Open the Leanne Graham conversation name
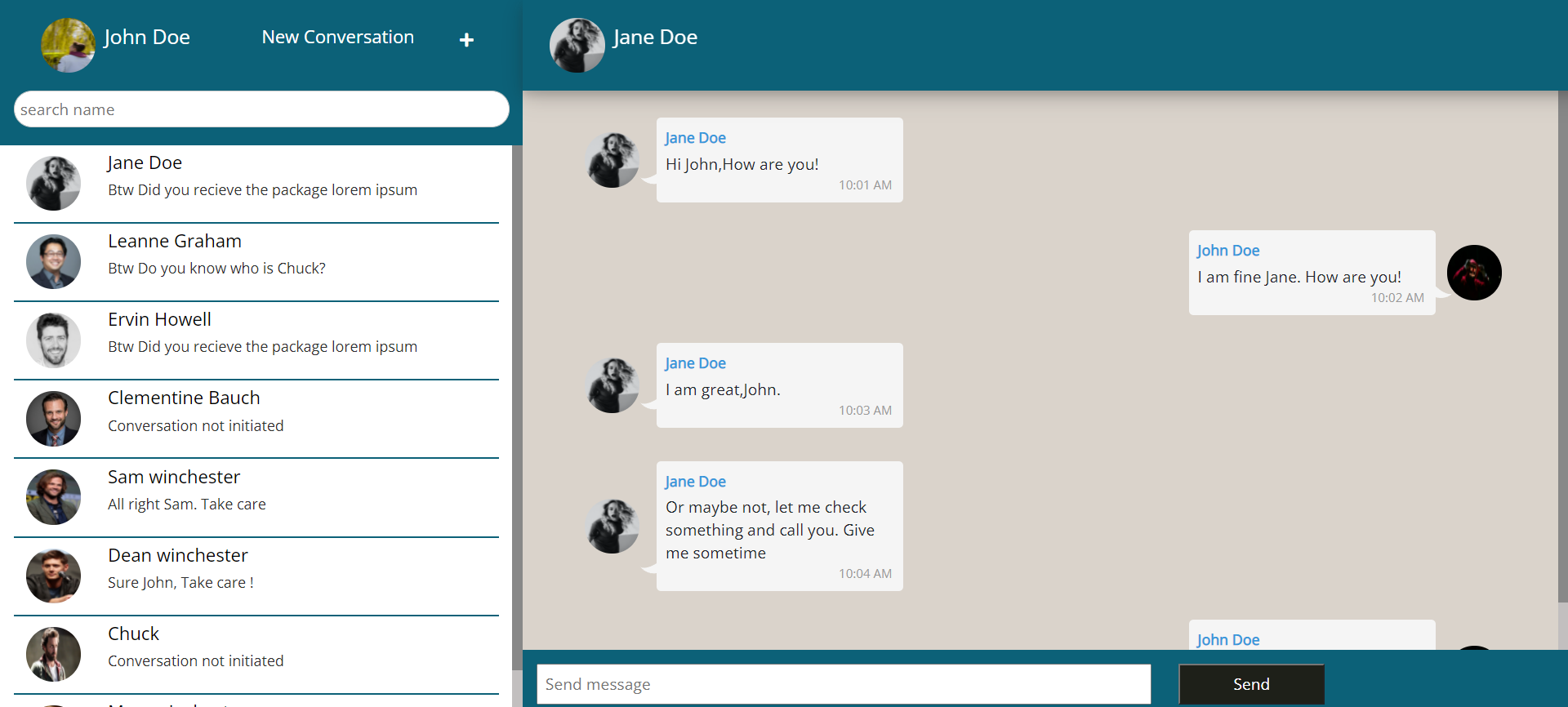The height and width of the screenshot is (707, 1568). [175, 242]
